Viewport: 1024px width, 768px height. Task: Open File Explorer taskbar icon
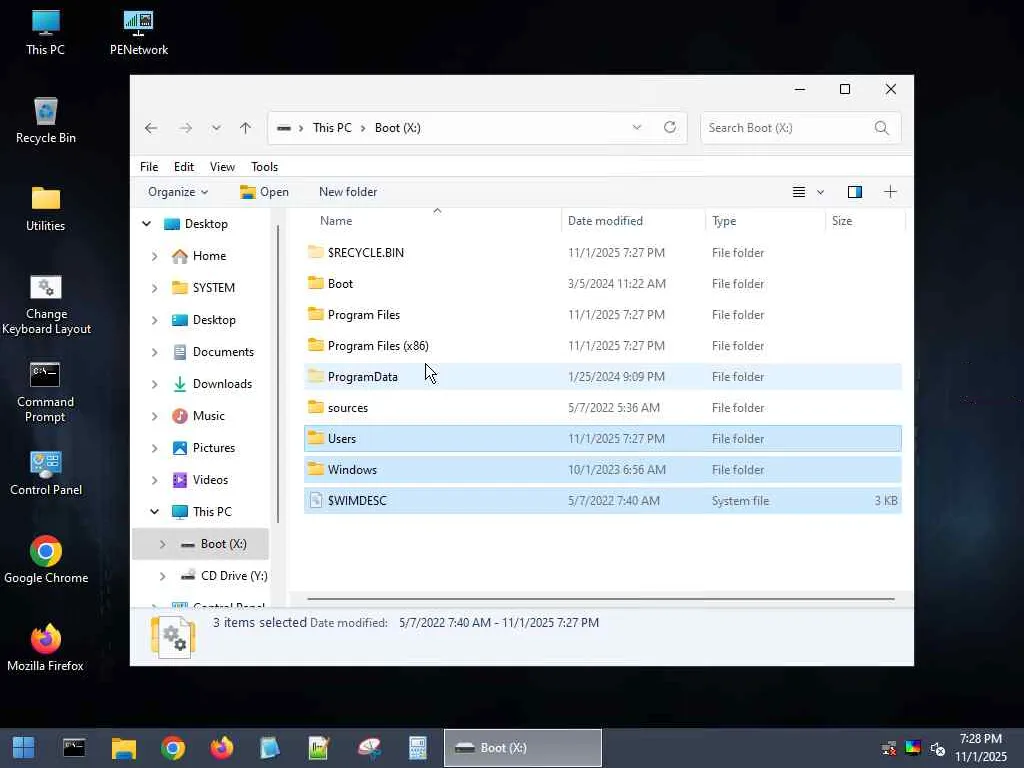pos(123,748)
